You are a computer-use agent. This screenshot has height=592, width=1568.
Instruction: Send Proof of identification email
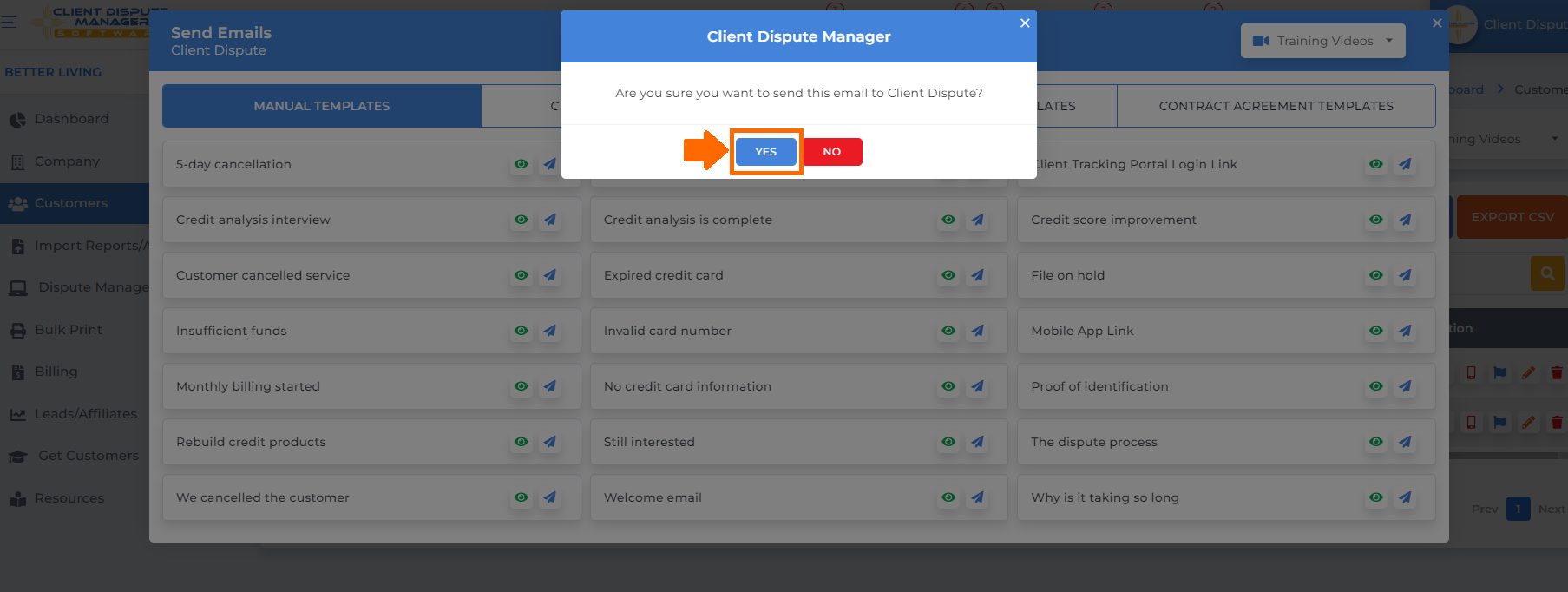pos(1406,386)
